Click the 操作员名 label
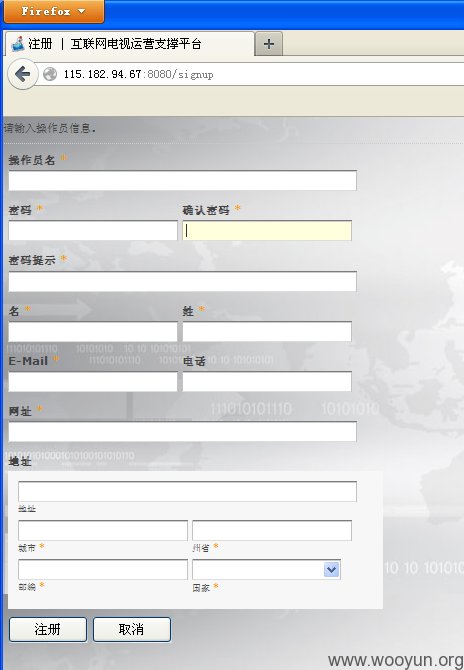 pos(32,160)
